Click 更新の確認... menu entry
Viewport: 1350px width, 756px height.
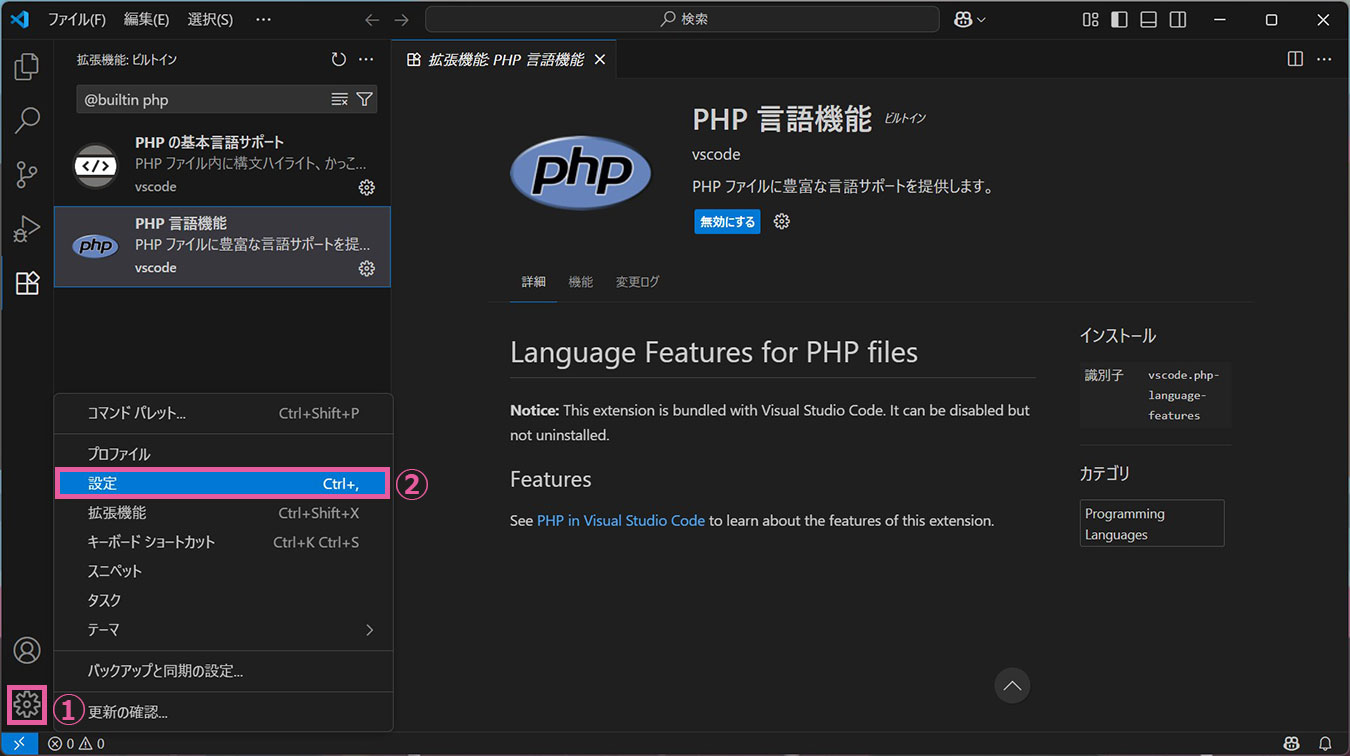tap(222, 712)
